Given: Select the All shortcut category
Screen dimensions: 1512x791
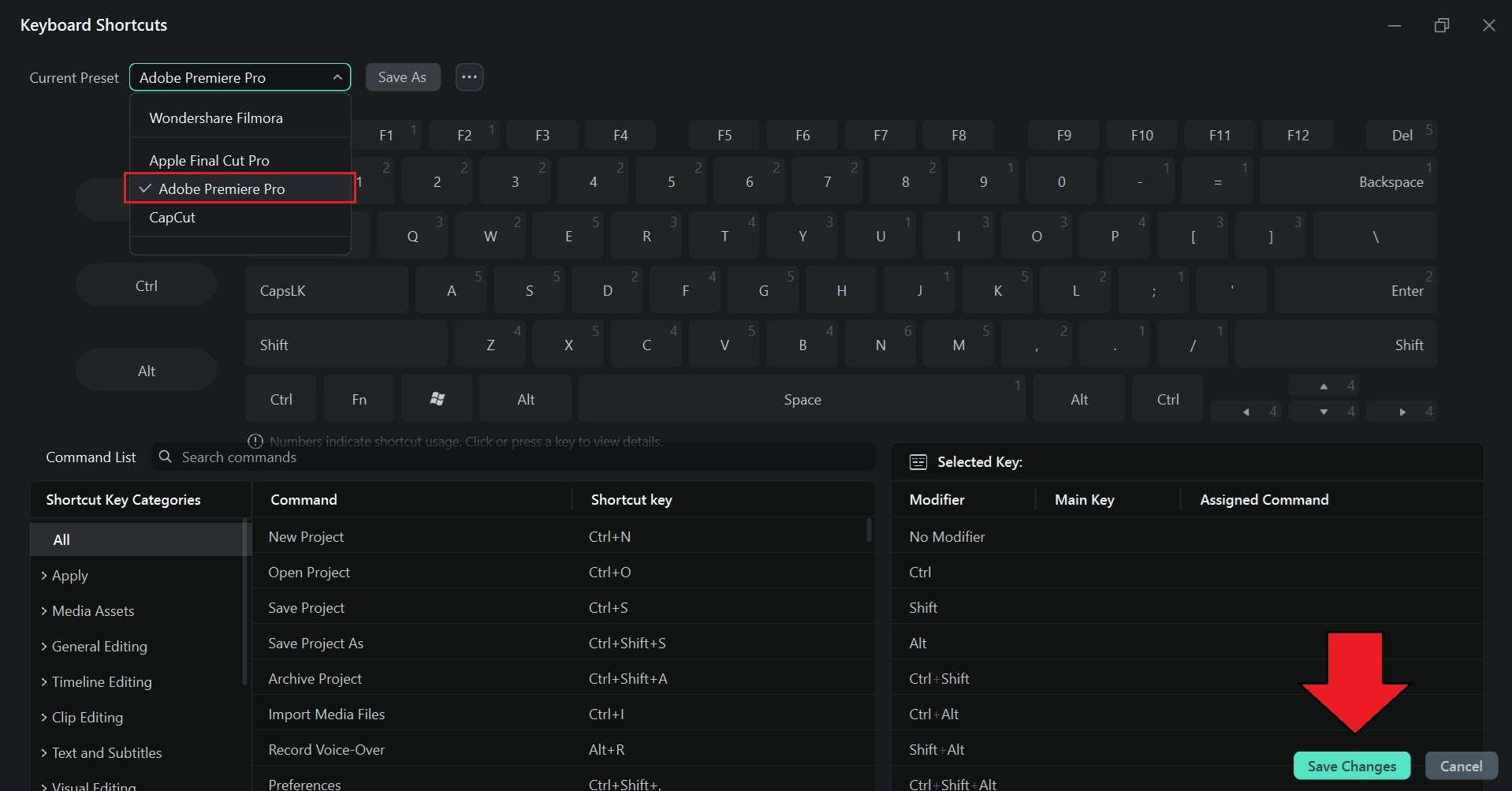Looking at the screenshot, I should pyautogui.click(x=137, y=539).
